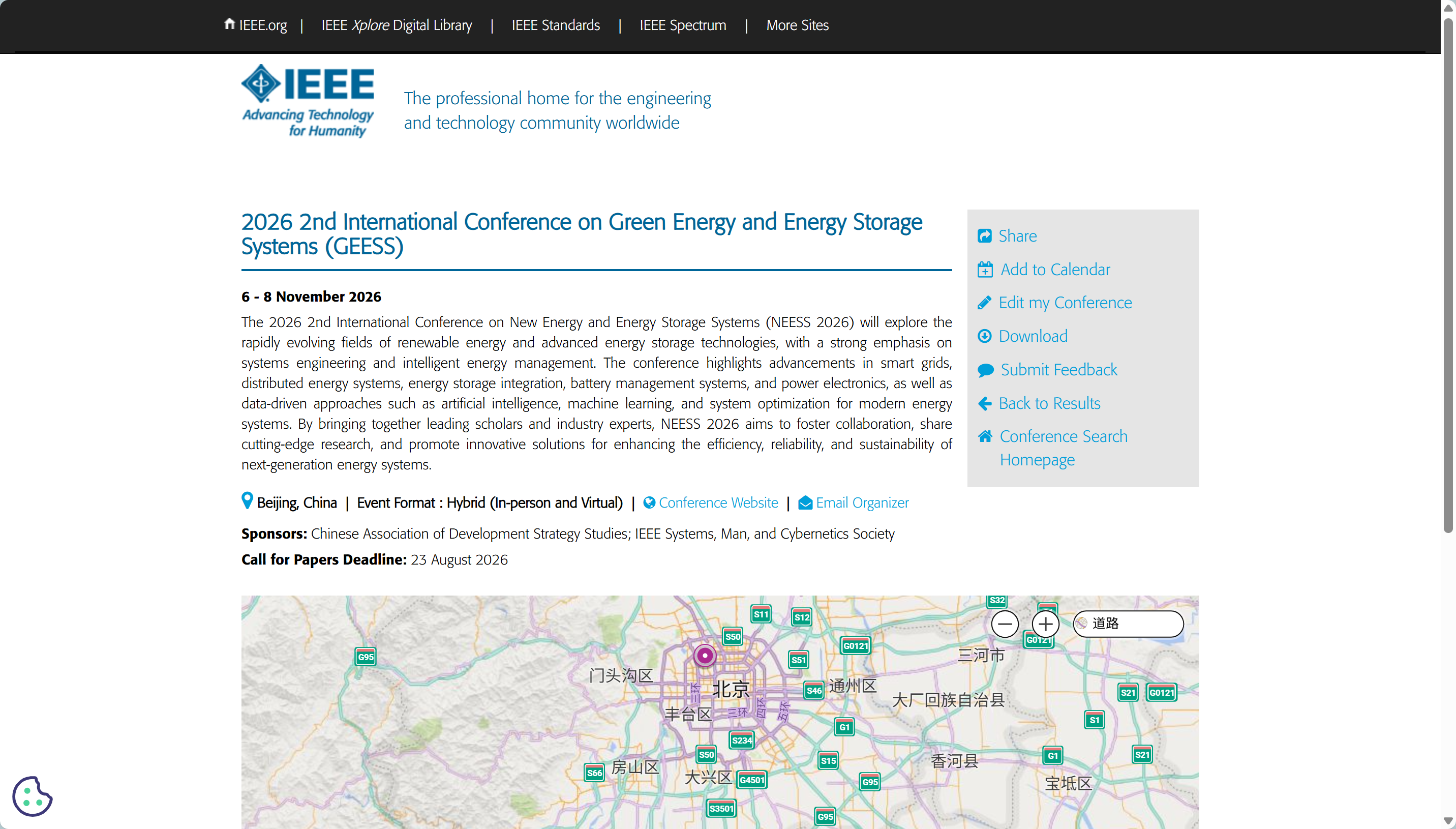This screenshot has height=829, width=1456.
Task: Click the location pin icon beside Beijing
Action: tap(247, 500)
